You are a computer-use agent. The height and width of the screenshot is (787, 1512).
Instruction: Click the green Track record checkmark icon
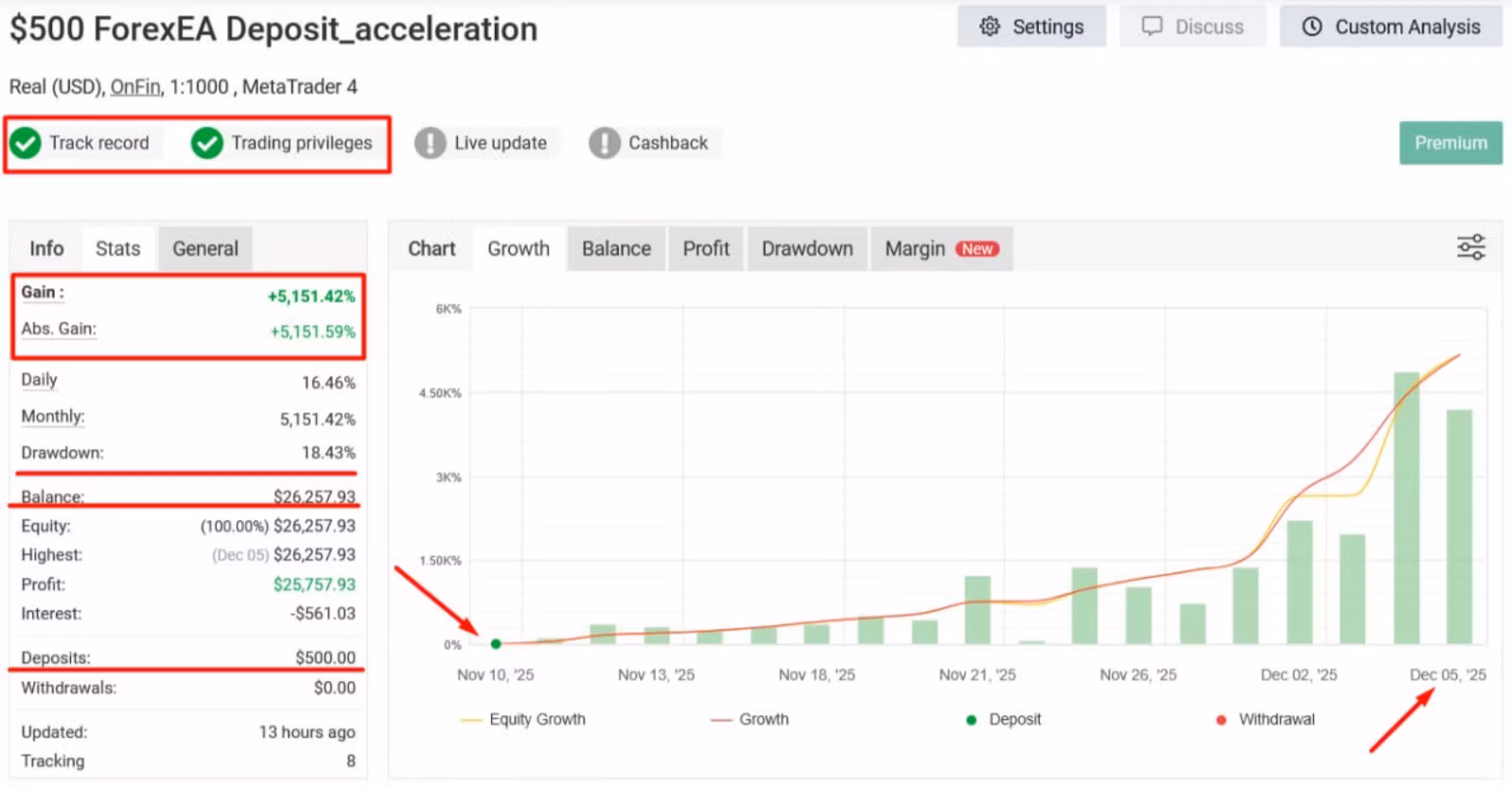coord(26,143)
